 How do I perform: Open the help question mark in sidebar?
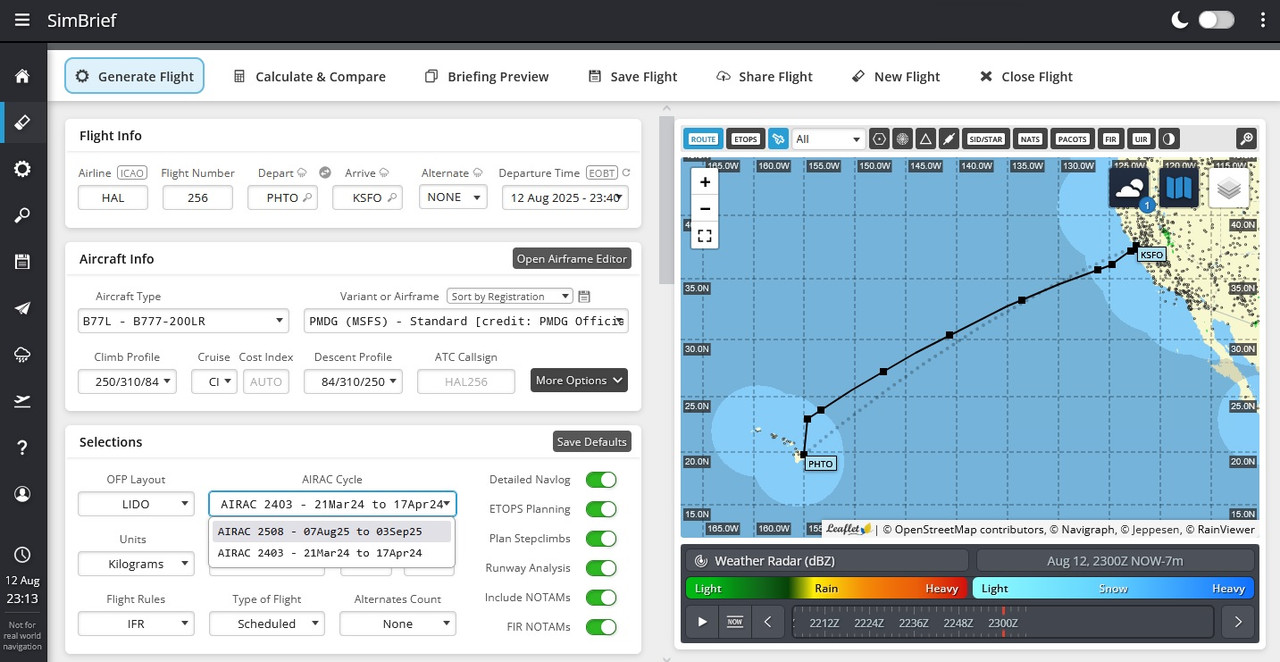[22, 447]
